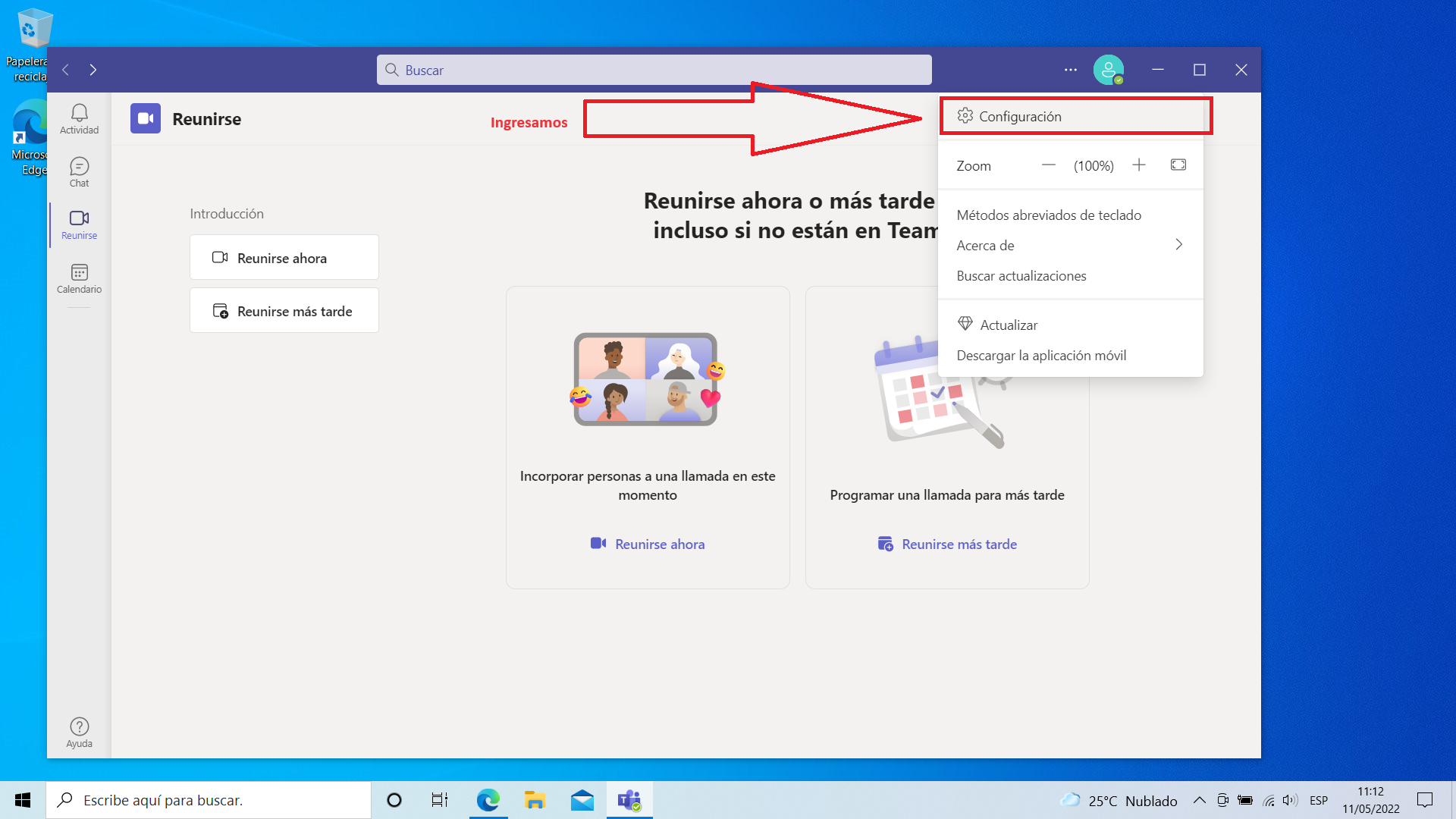Go back with the left arrow
The height and width of the screenshot is (819, 1456).
pos(66,70)
